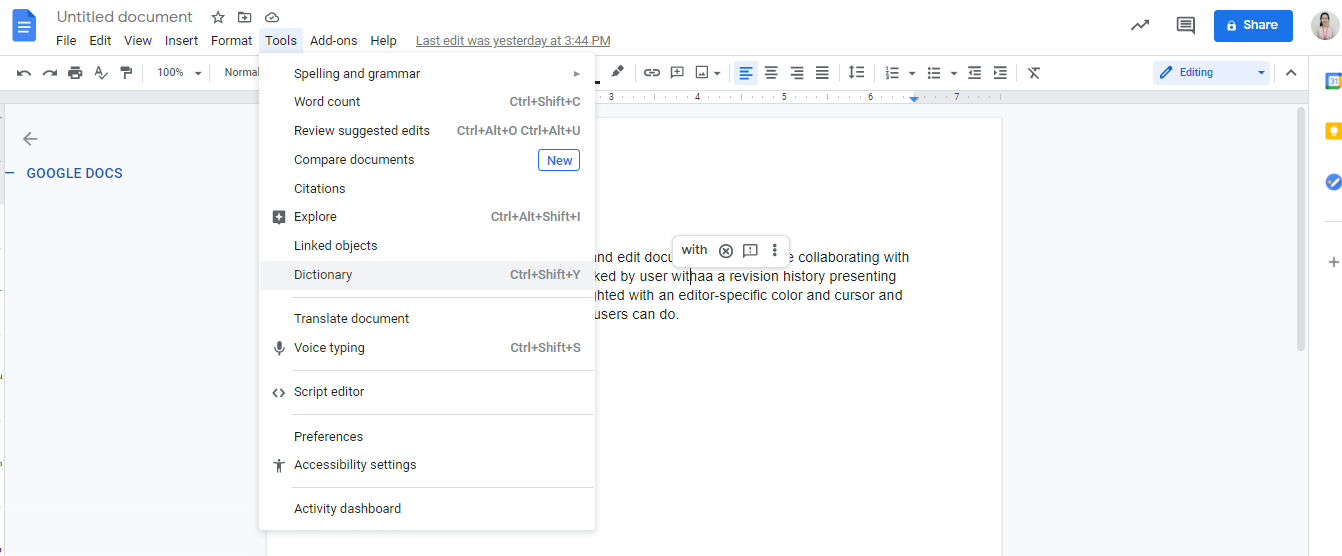Open comment history icon
This screenshot has width=1342, height=556.
pos(1186,26)
